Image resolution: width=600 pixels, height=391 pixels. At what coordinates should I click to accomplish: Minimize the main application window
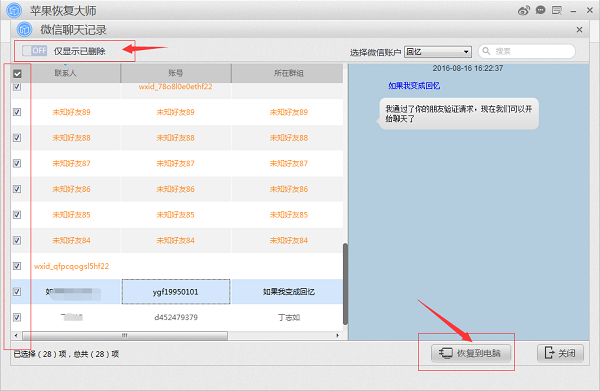(573, 11)
